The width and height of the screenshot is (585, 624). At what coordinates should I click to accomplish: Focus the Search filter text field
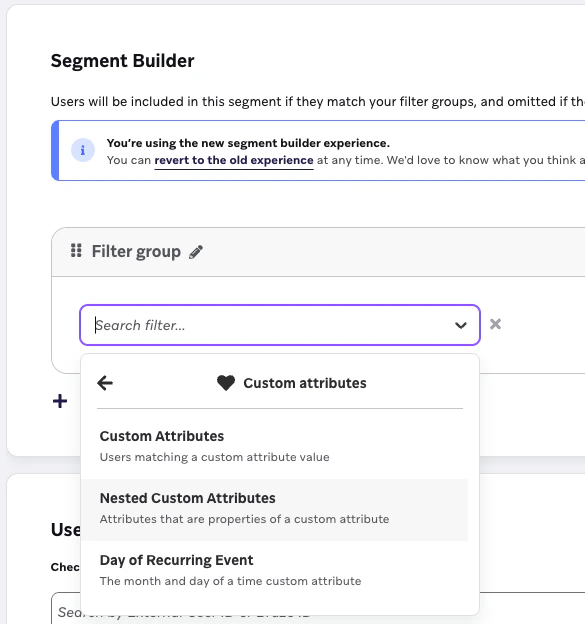pos(271,326)
